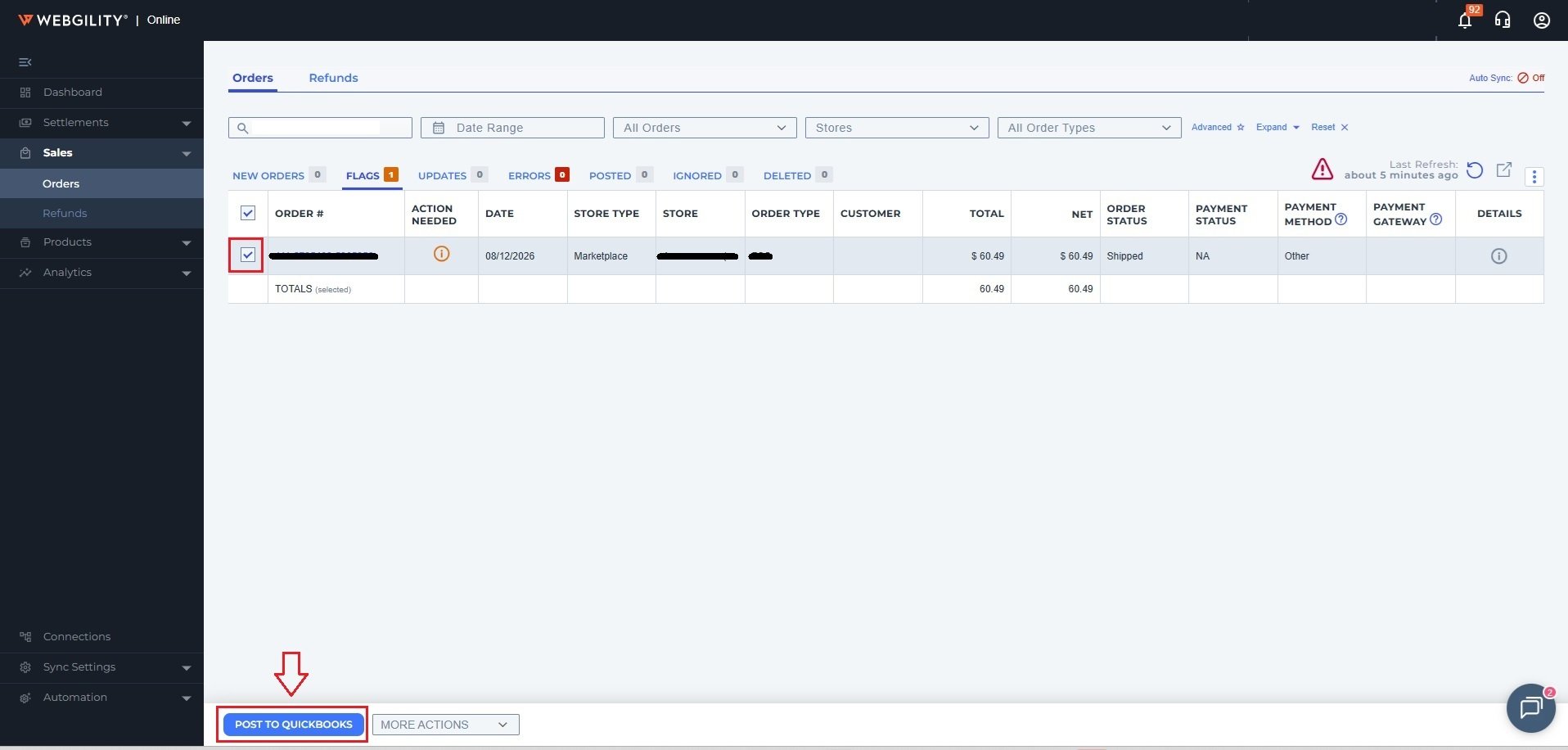Uncheck the 08/12/2026 order row checkbox
This screenshot has width=1568, height=750.
point(248,255)
